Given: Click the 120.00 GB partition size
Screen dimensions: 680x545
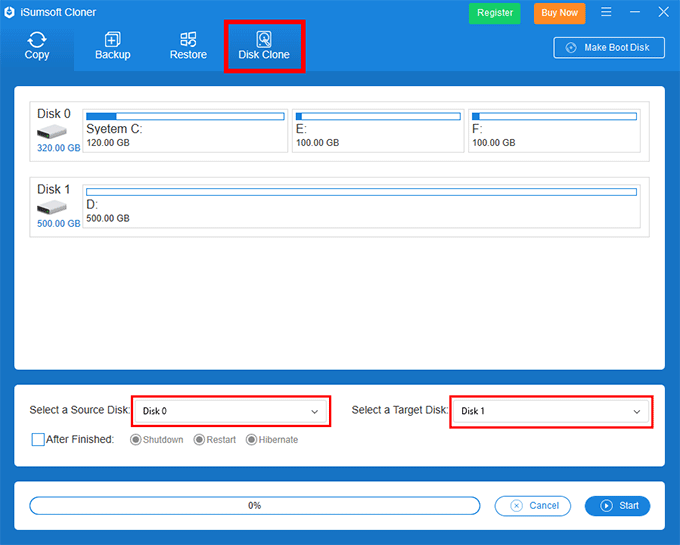Looking at the screenshot, I should pos(108,143).
